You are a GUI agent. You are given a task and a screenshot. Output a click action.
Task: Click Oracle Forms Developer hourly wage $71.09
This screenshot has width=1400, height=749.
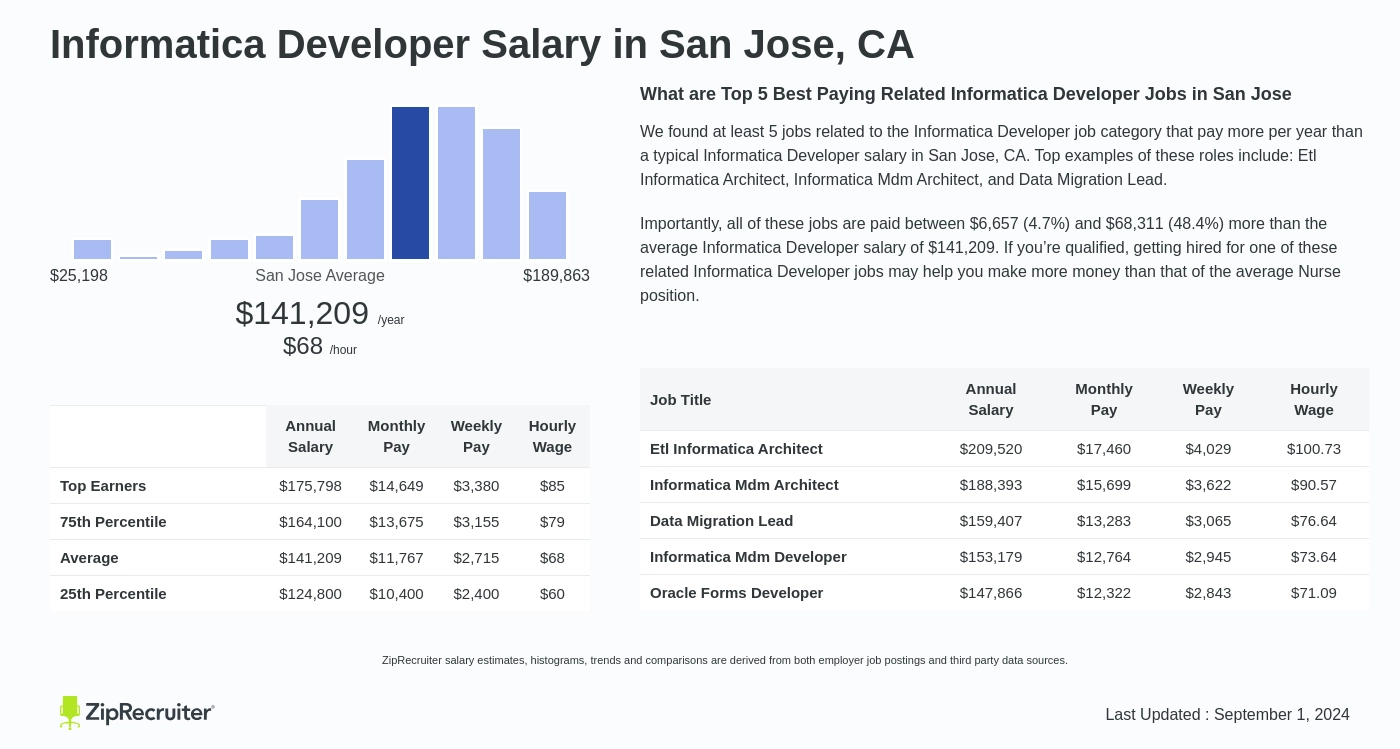click(x=1314, y=592)
